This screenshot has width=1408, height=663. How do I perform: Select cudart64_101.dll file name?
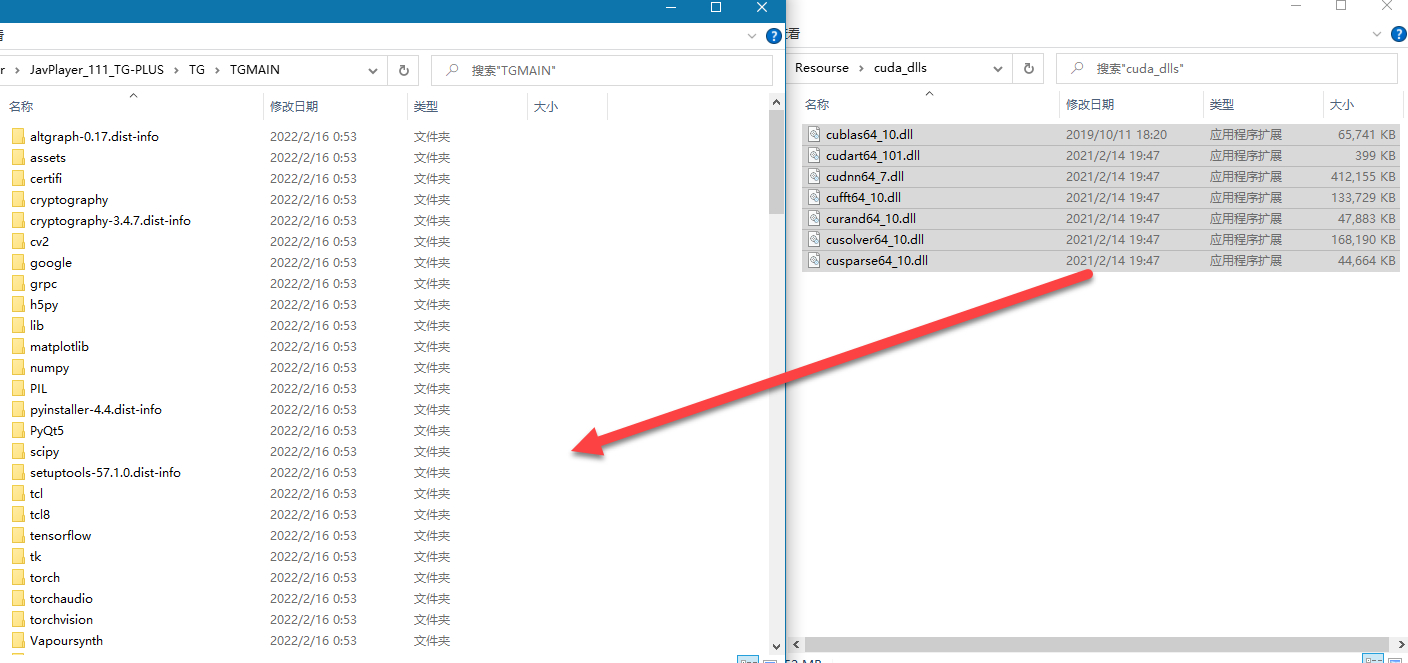[873, 155]
